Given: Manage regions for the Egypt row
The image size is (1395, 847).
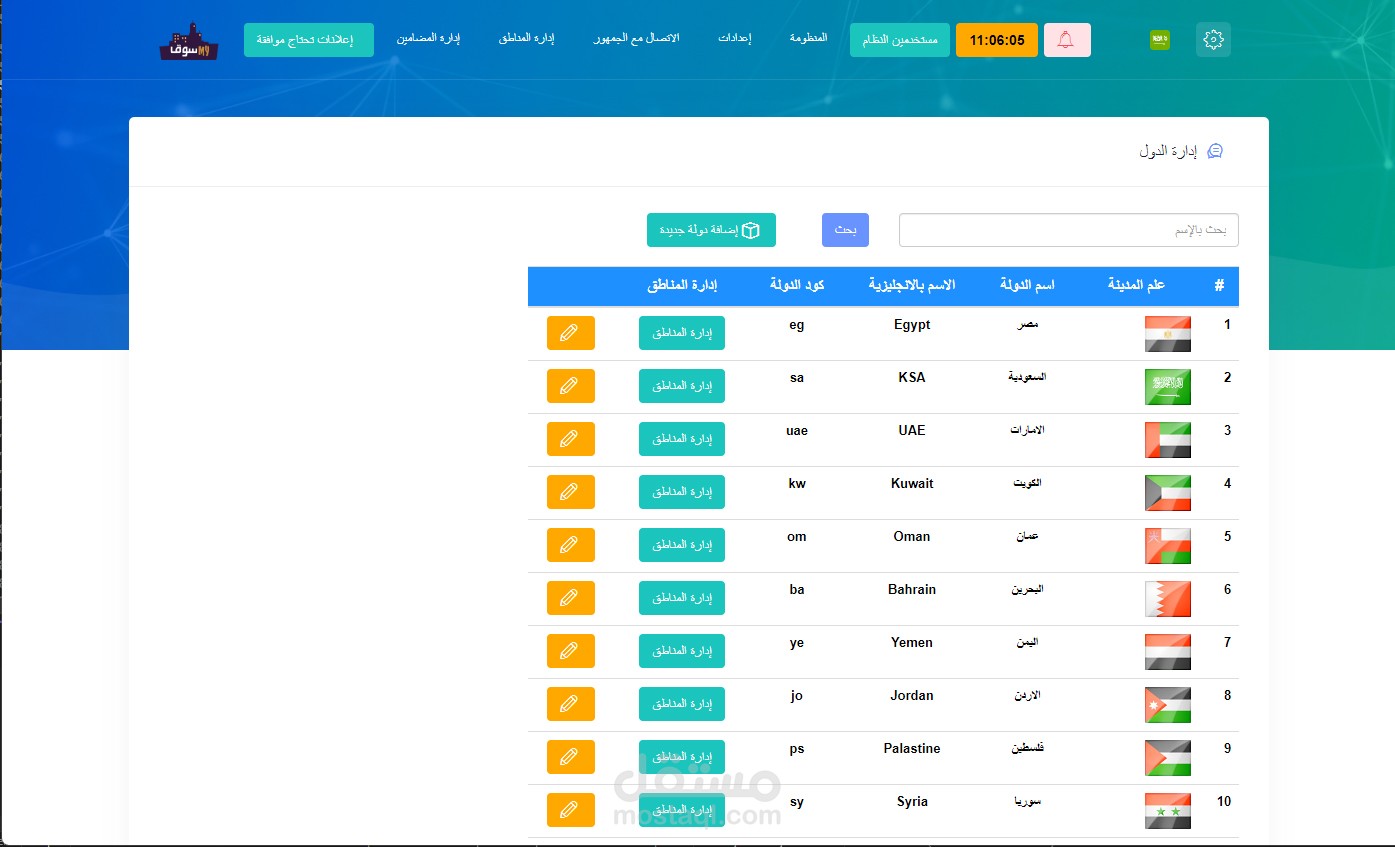Looking at the screenshot, I should [682, 333].
